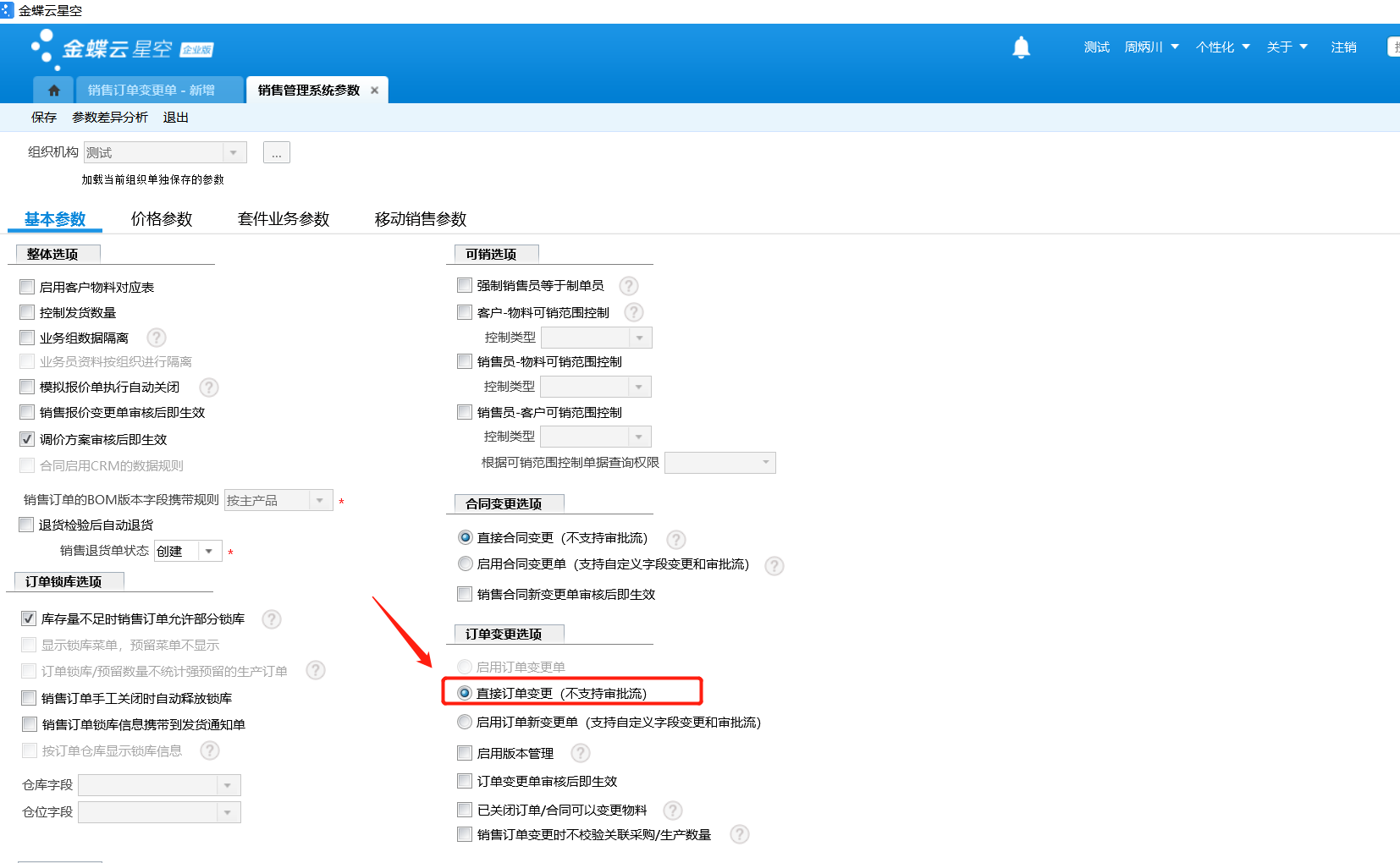Open the notification bell
Image resolution: width=1400 pixels, height=863 pixels.
point(1021,47)
